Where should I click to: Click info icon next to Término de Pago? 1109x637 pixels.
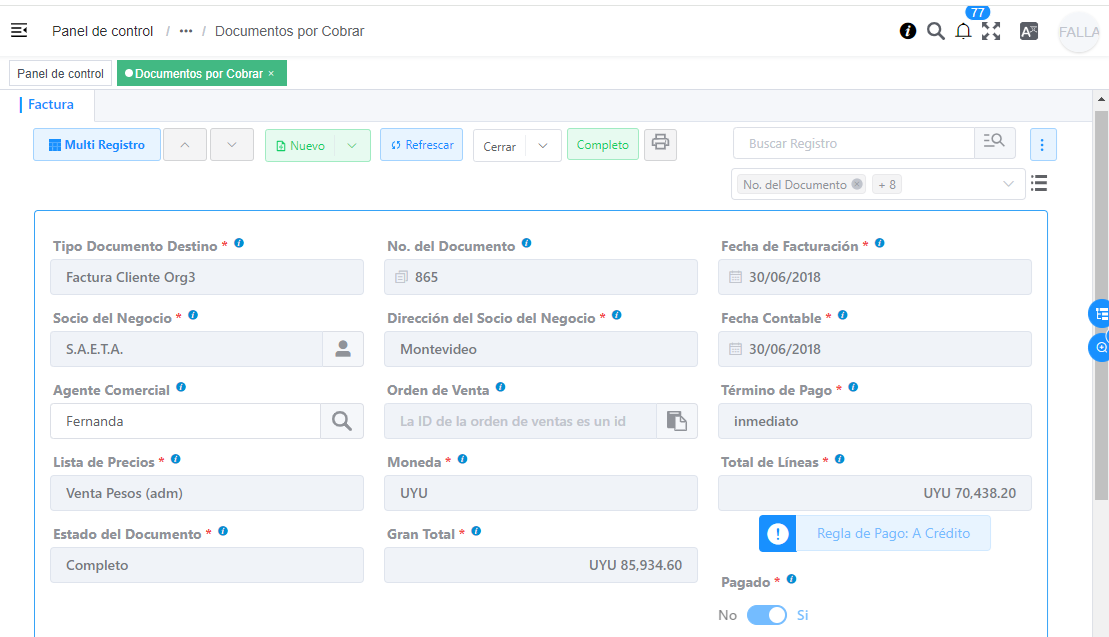point(853,387)
